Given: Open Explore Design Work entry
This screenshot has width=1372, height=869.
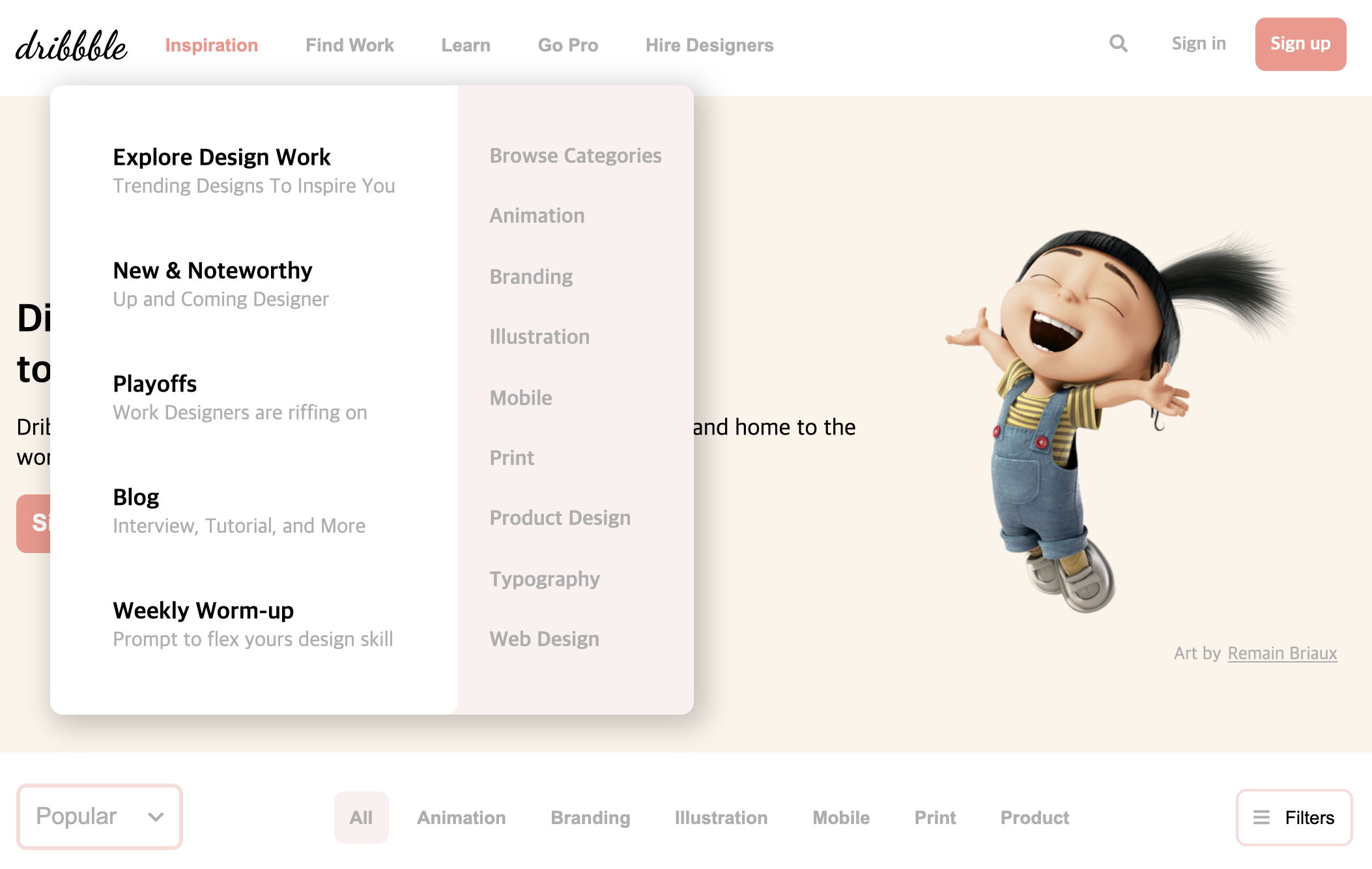Looking at the screenshot, I should click(x=222, y=157).
